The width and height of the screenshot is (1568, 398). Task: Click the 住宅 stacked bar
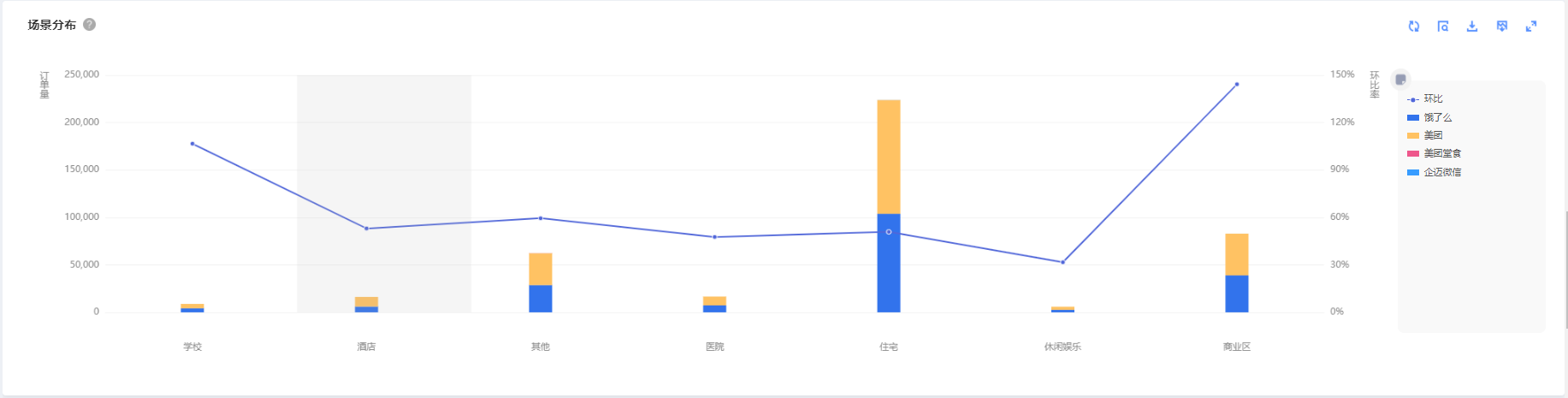(889, 206)
